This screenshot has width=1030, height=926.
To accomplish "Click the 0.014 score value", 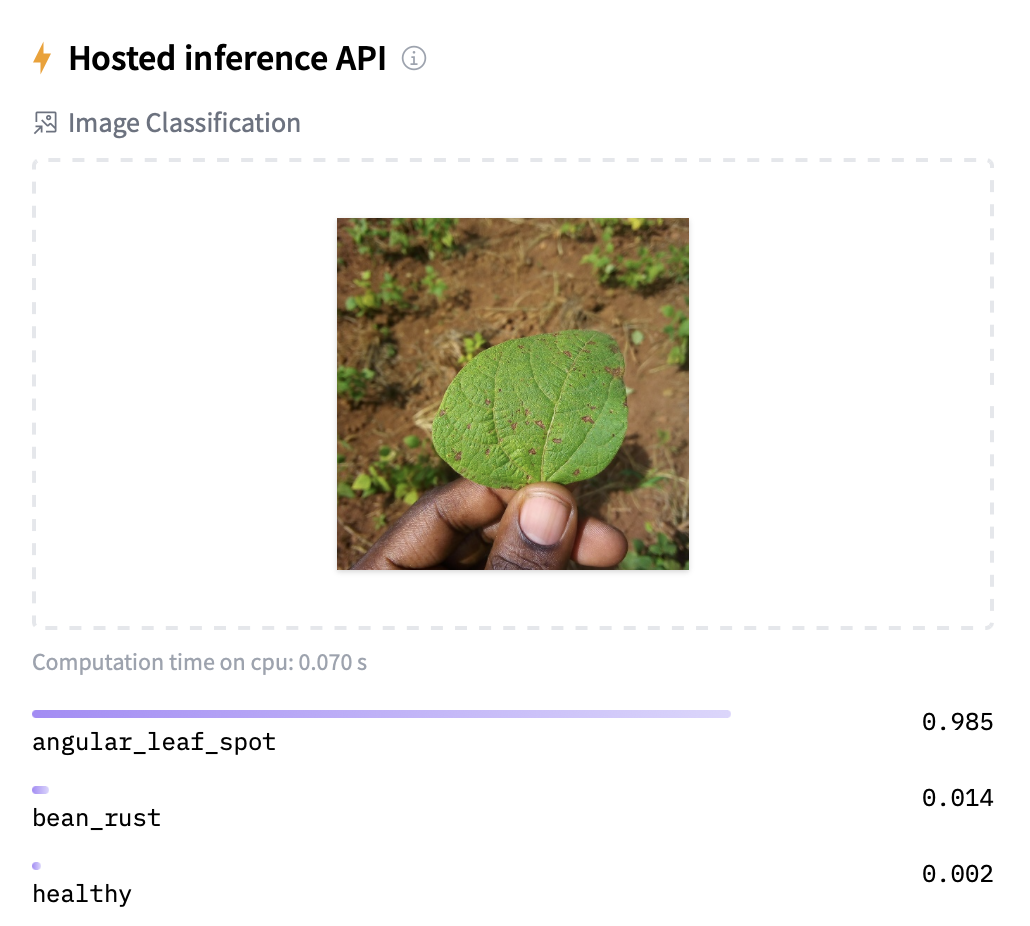I will coord(957,798).
